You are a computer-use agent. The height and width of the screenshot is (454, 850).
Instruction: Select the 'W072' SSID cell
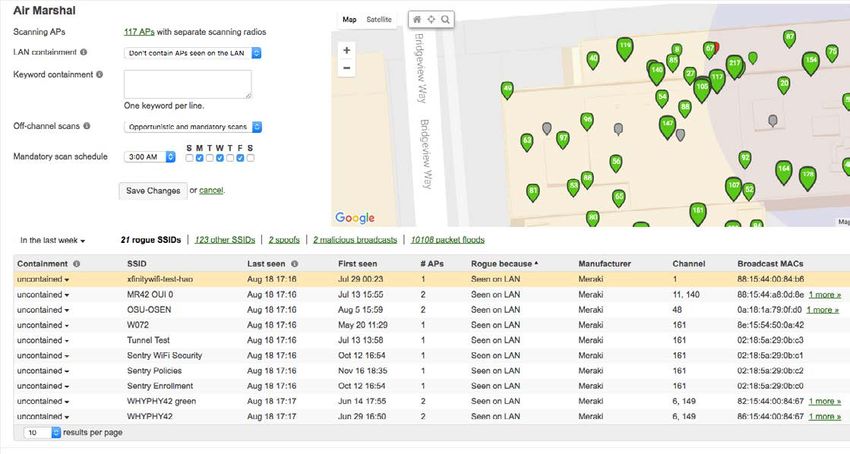[138, 325]
